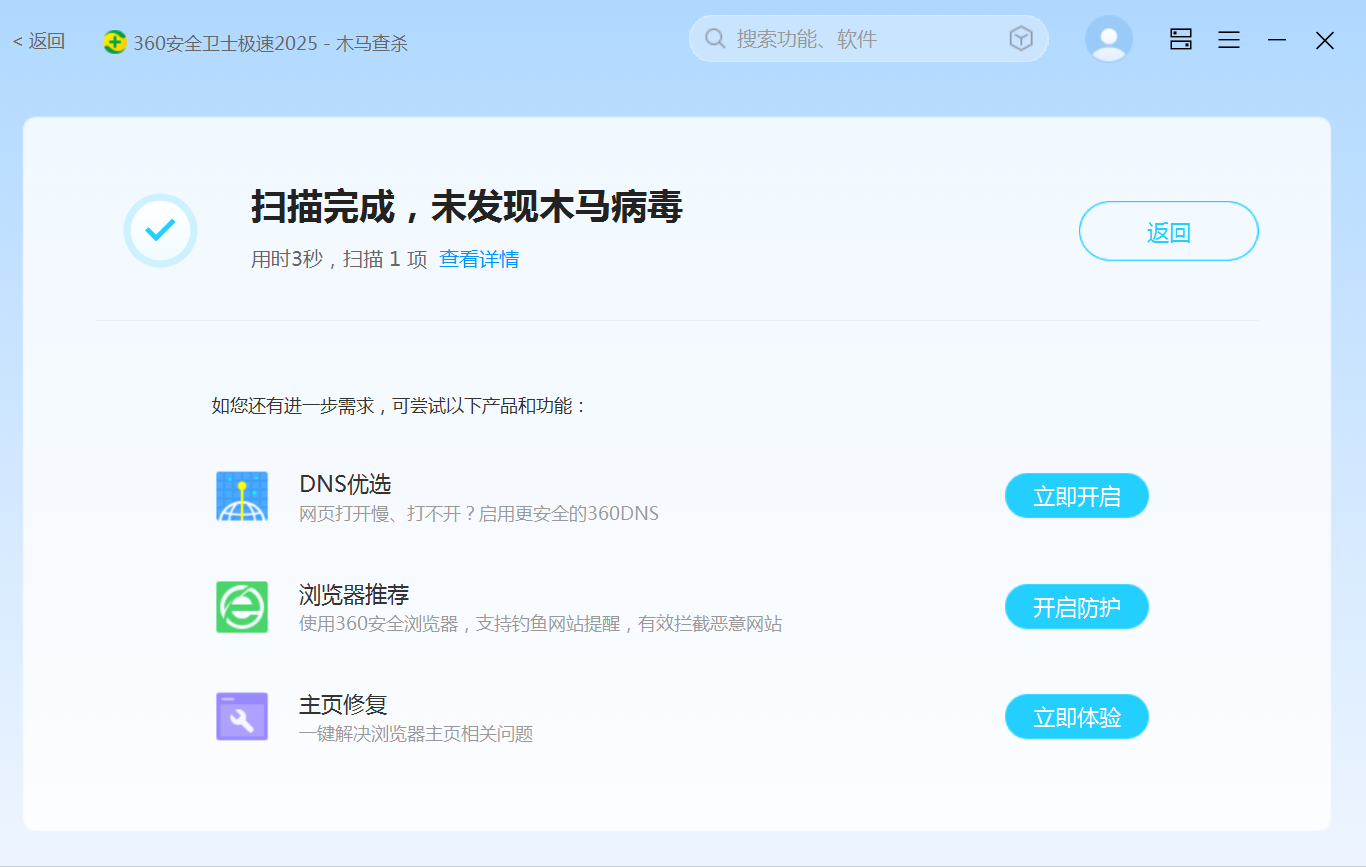Click 使用360安全浏览器 description text
Image resolution: width=1366 pixels, height=867 pixels.
540,624
